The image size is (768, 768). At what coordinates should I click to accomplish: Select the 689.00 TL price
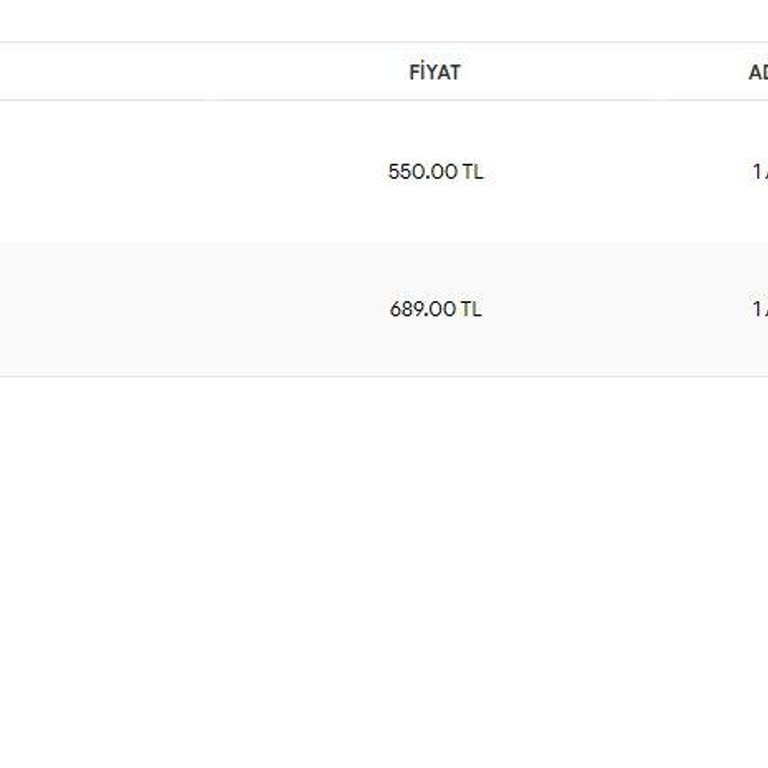(435, 310)
